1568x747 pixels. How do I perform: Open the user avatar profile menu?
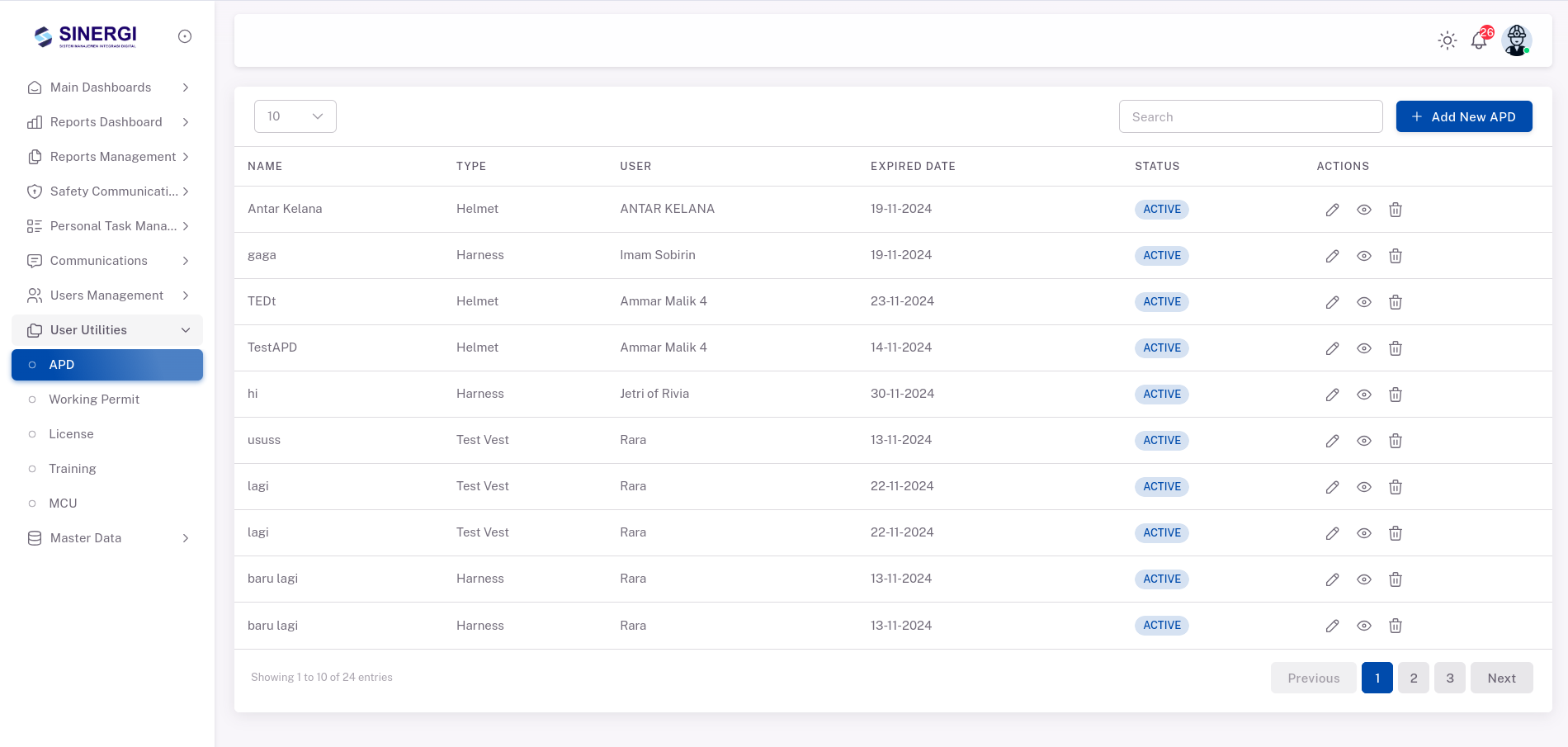(x=1517, y=40)
